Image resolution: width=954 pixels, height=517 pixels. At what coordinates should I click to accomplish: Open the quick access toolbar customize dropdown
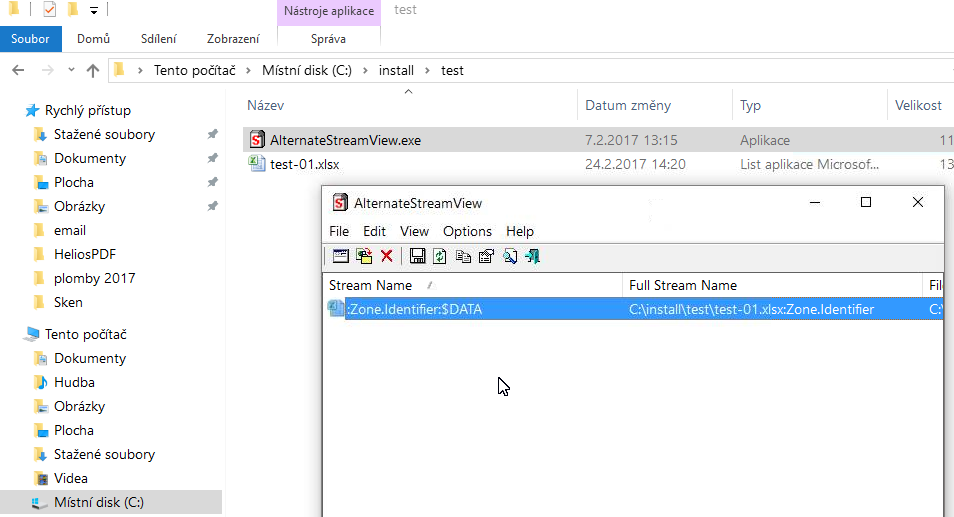point(94,11)
